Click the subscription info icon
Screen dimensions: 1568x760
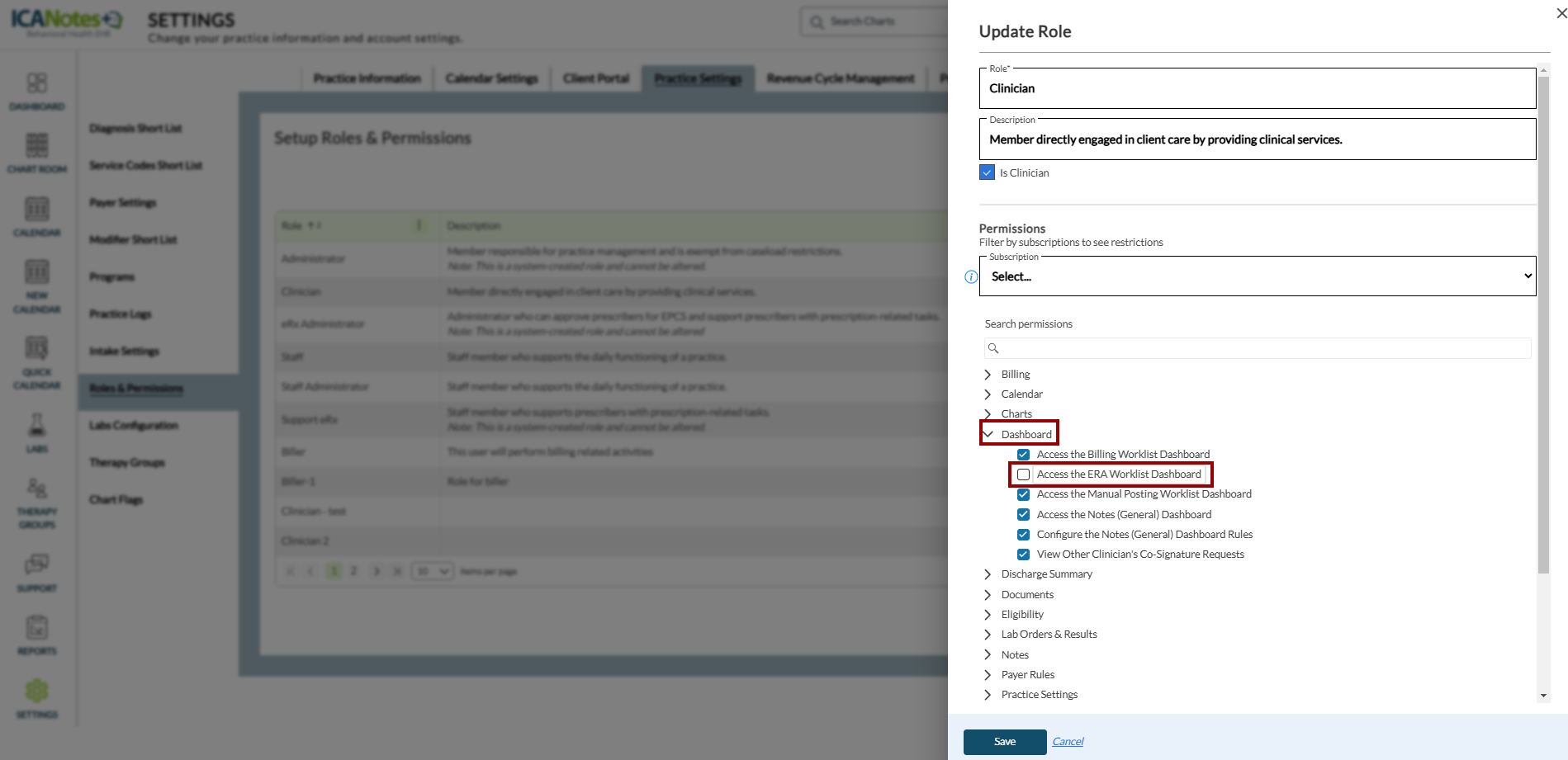(971, 276)
